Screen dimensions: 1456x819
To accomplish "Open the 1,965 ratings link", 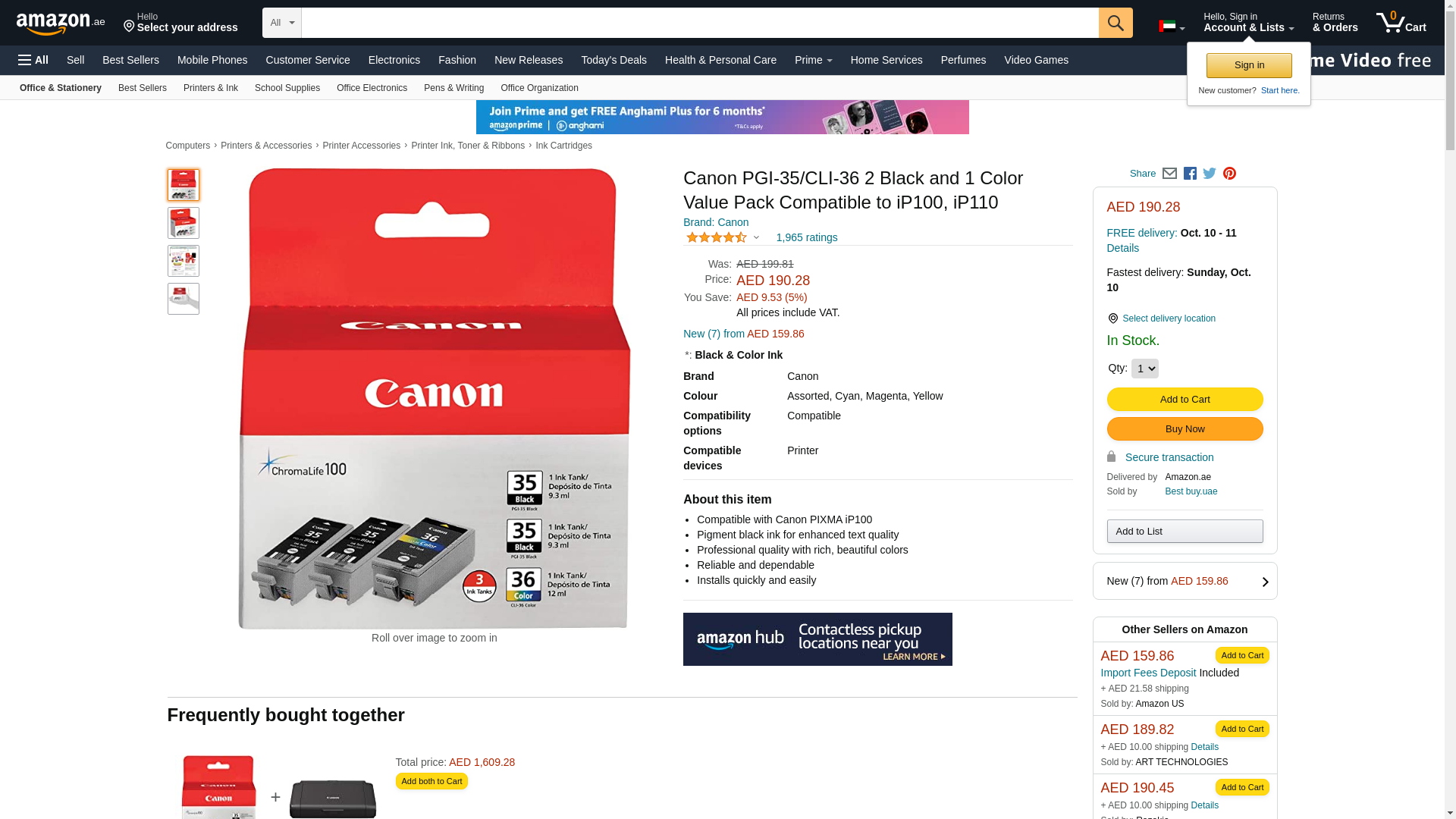I will pyautogui.click(x=806, y=237).
